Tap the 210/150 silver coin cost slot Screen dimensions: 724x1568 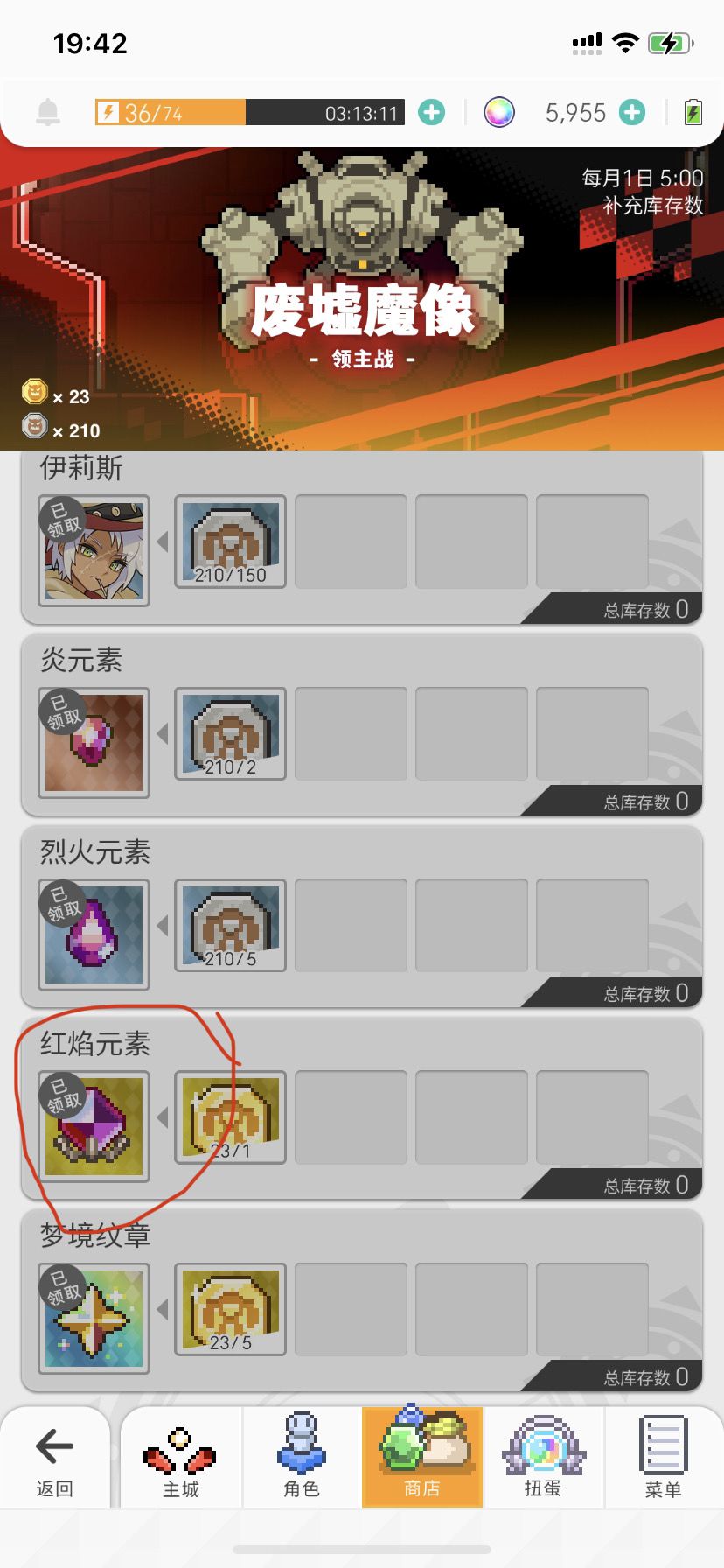click(230, 542)
